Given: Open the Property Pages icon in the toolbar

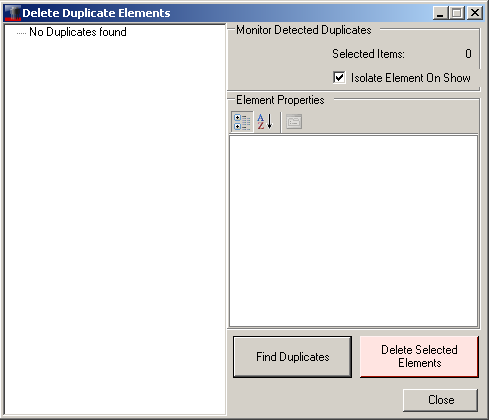Looking at the screenshot, I should (x=294, y=122).
